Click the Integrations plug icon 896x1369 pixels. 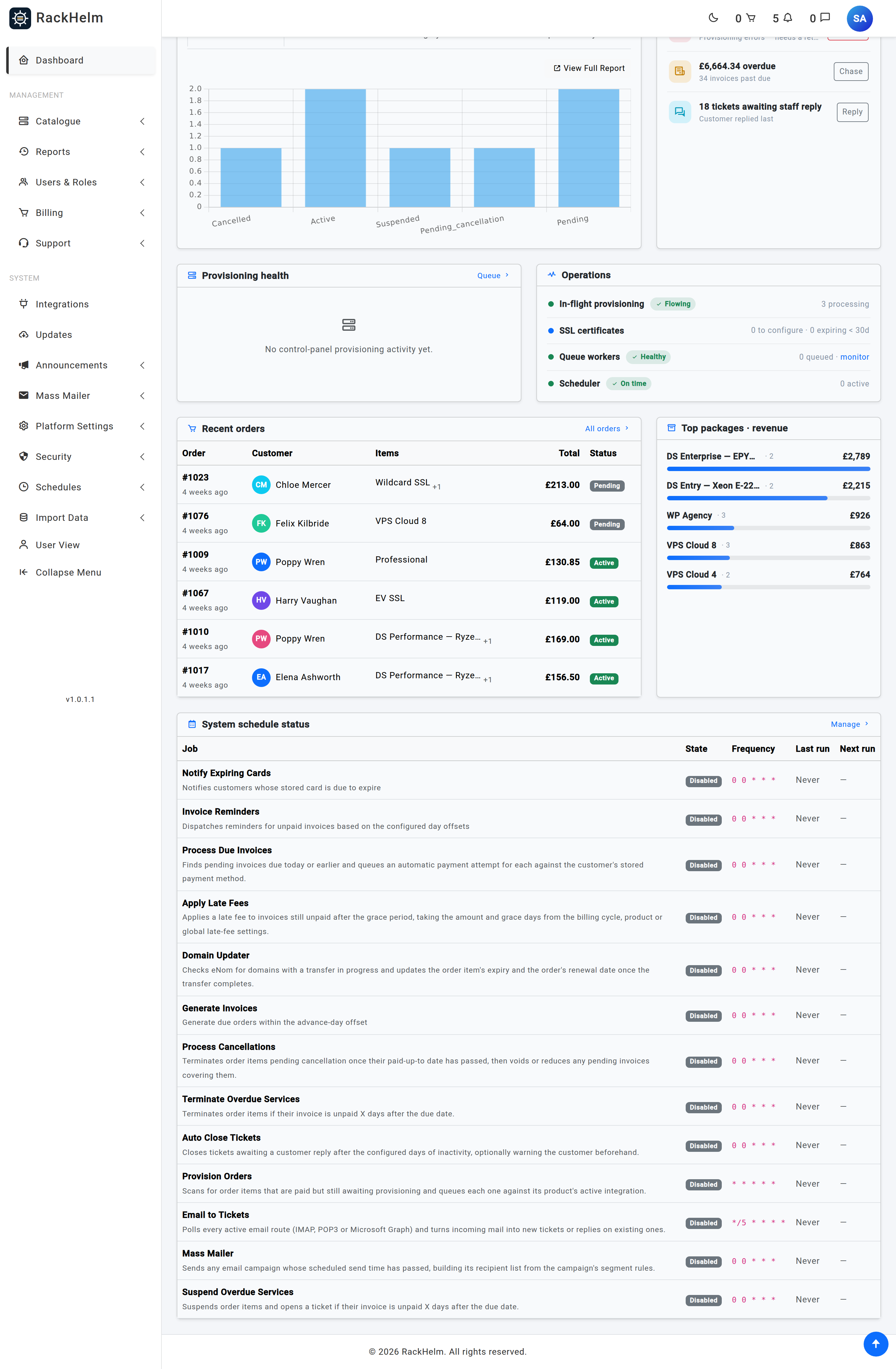click(x=24, y=304)
